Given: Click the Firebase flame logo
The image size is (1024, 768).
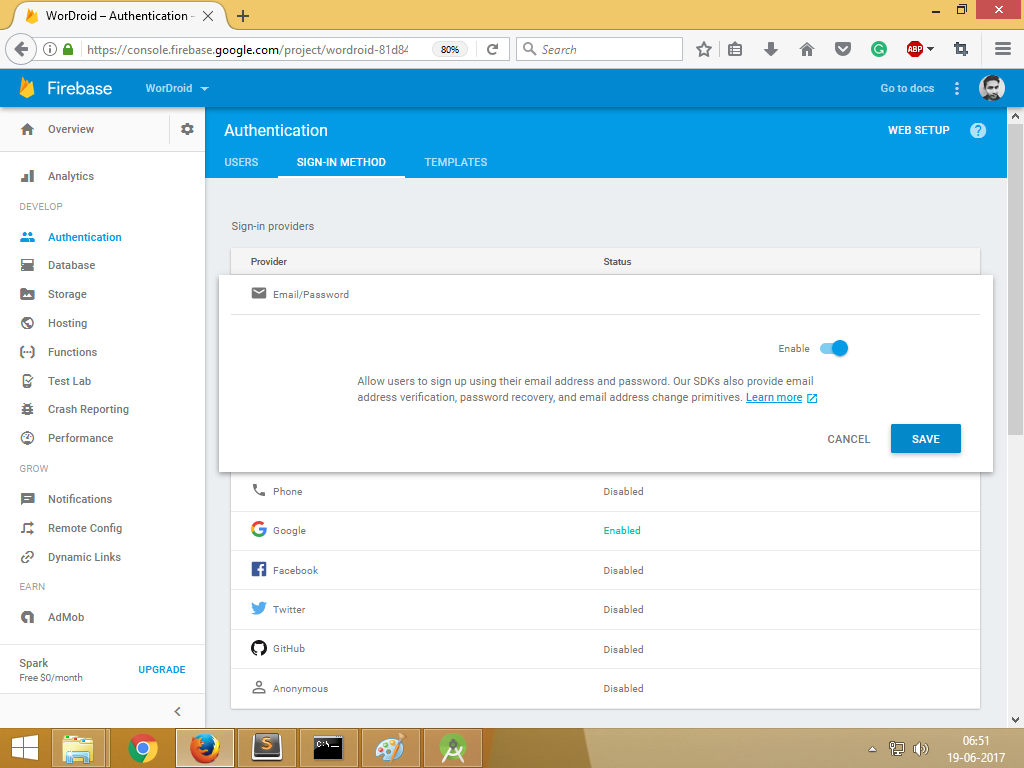Looking at the screenshot, I should coord(27,88).
